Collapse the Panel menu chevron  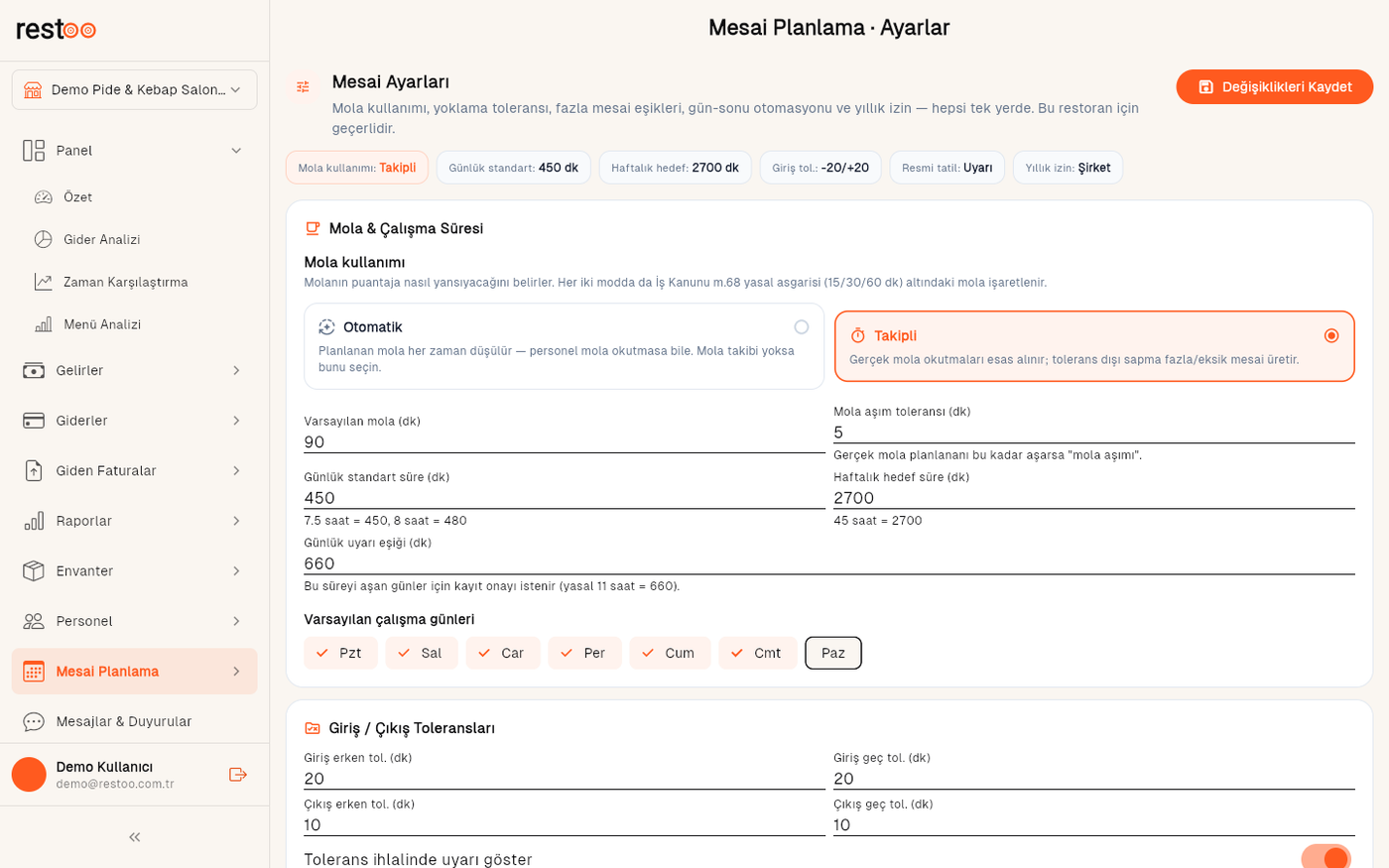(x=236, y=151)
